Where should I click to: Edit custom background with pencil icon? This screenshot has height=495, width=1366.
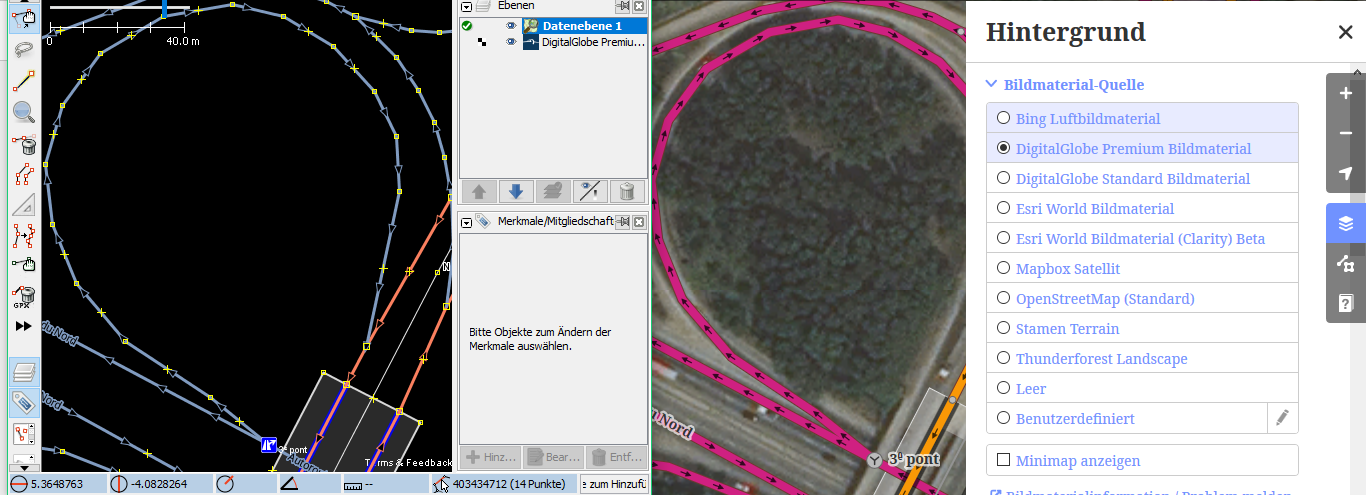coord(1282,418)
